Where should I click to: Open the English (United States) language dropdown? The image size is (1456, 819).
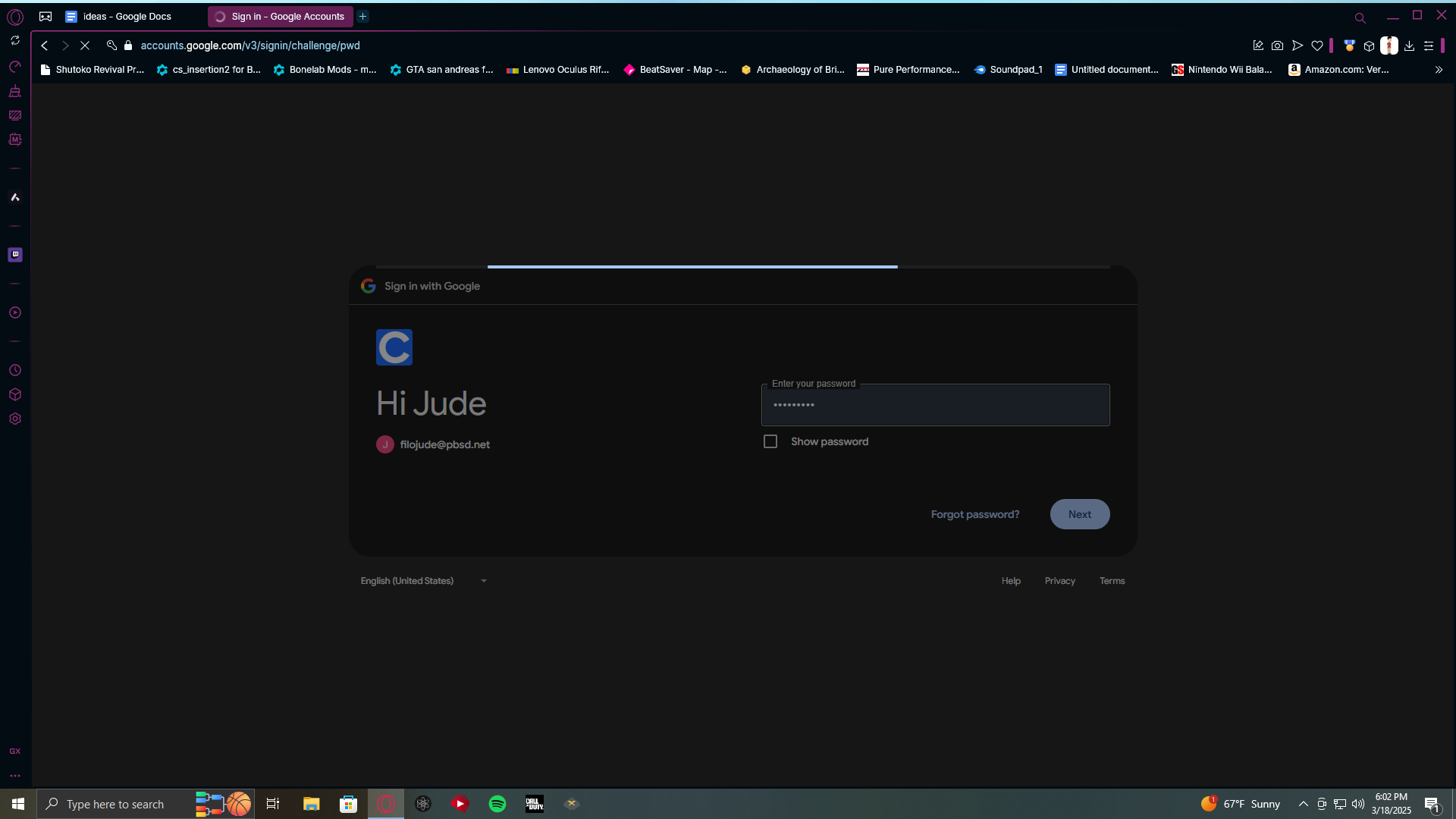pos(424,581)
